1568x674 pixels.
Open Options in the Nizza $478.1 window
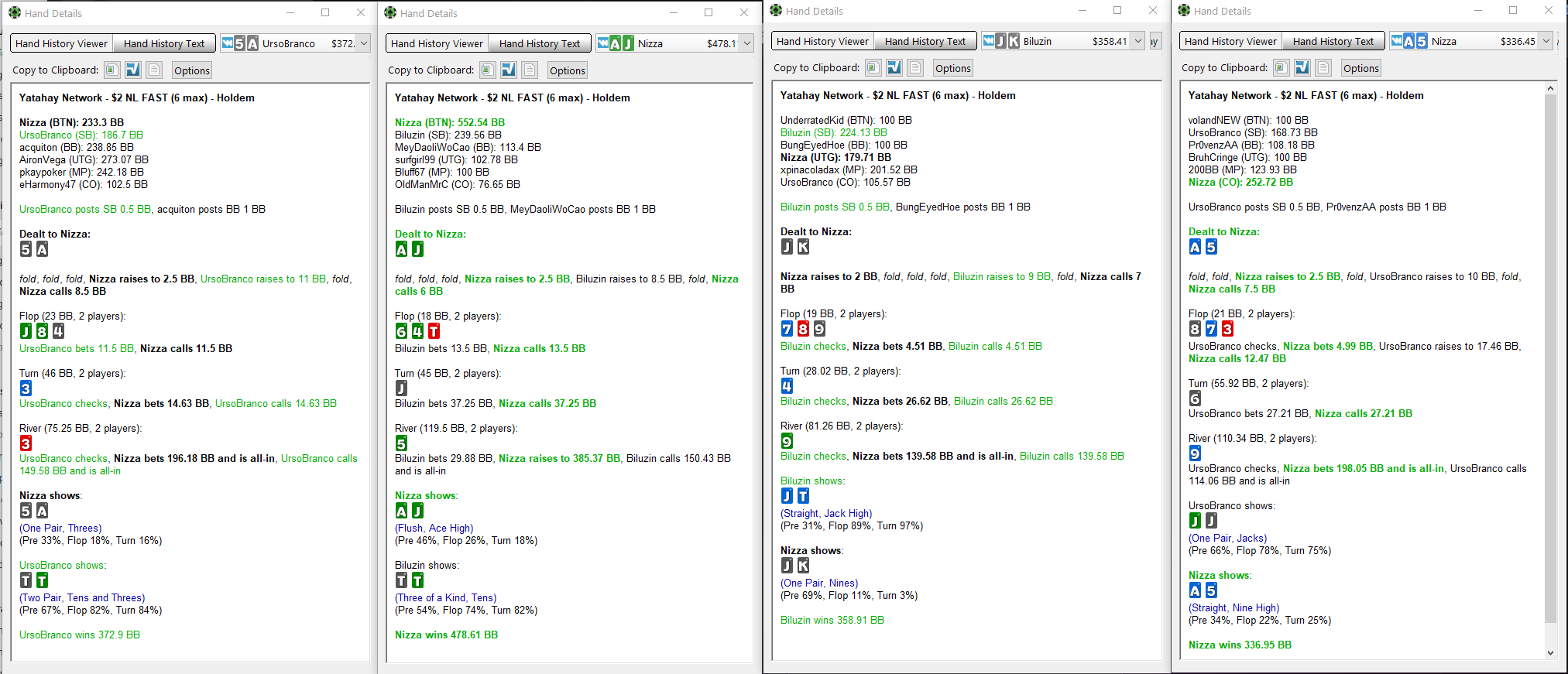(568, 70)
